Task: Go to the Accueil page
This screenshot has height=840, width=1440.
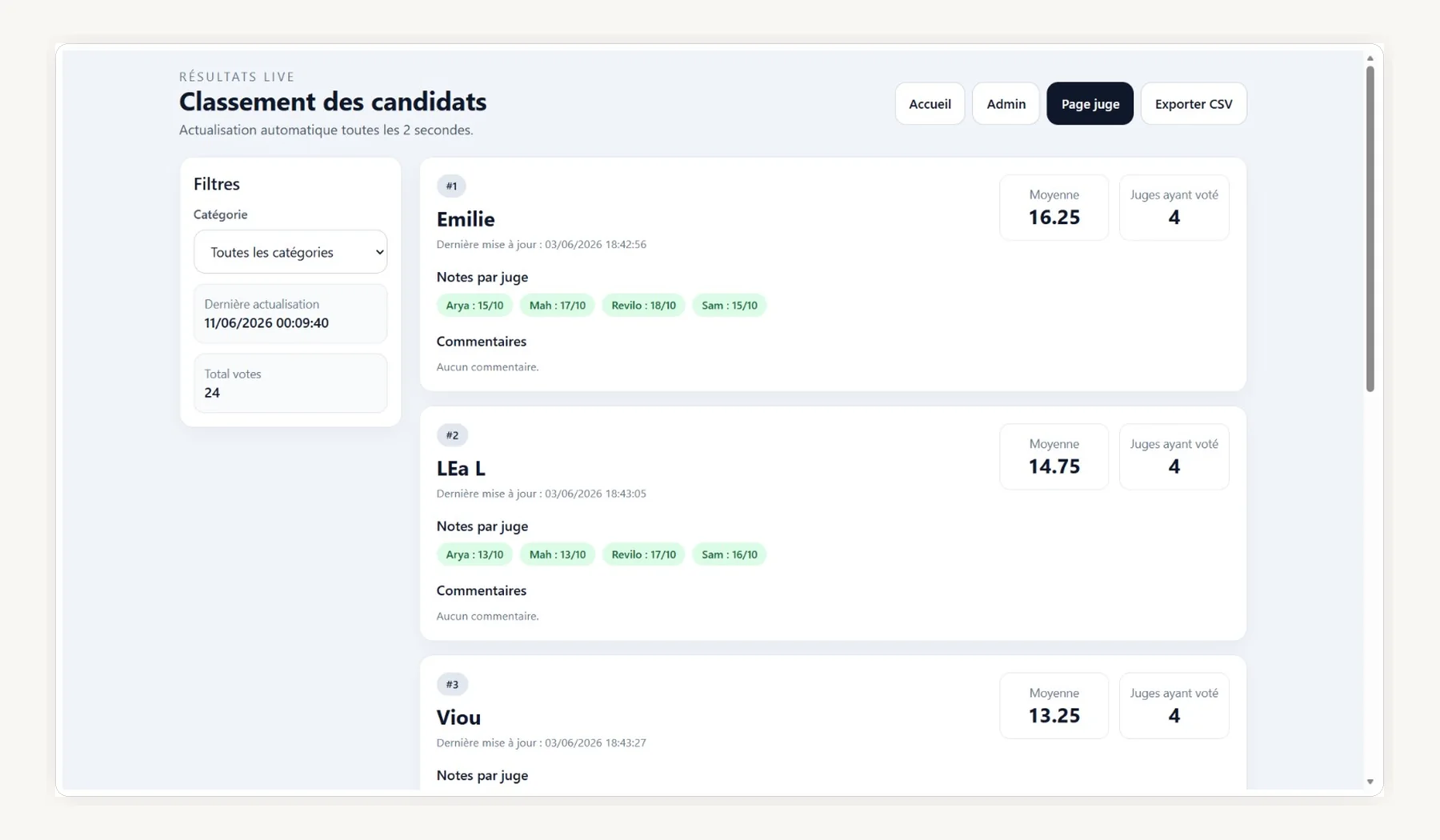Action: click(x=930, y=104)
